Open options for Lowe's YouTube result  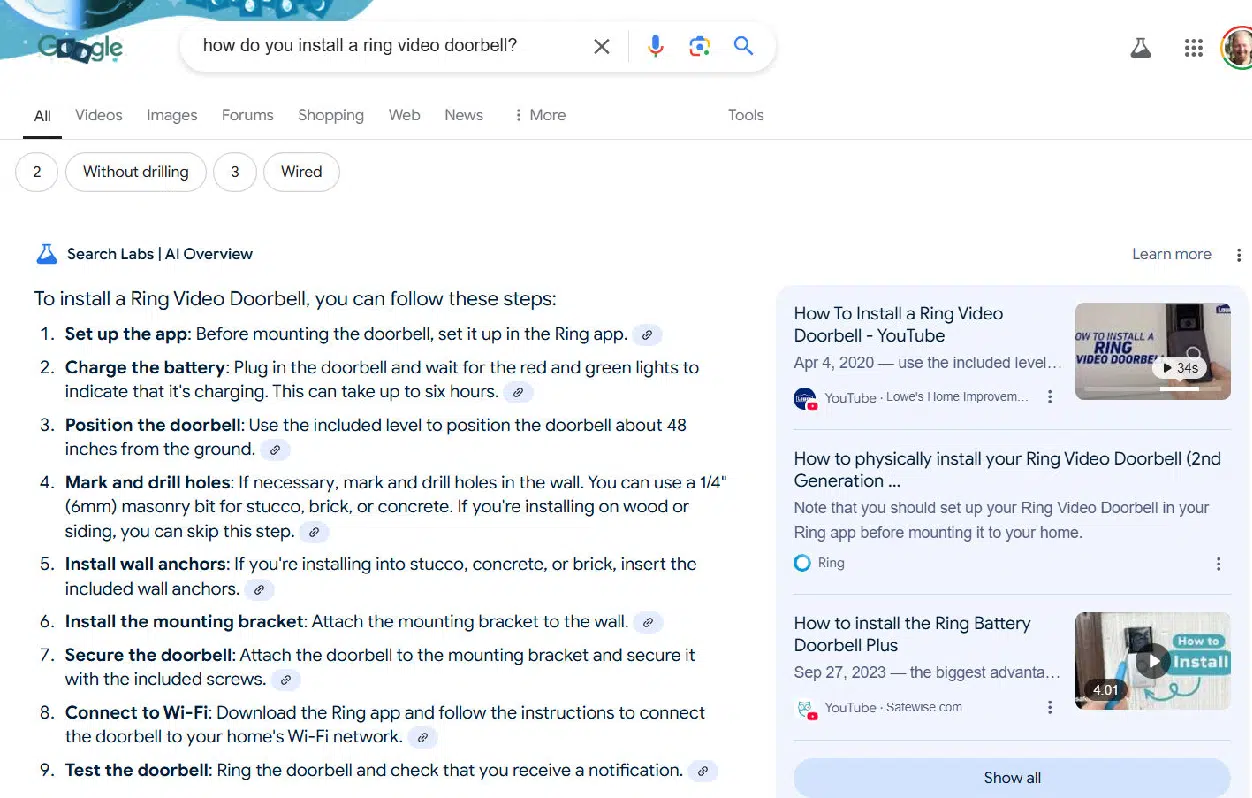(x=1049, y=397)
